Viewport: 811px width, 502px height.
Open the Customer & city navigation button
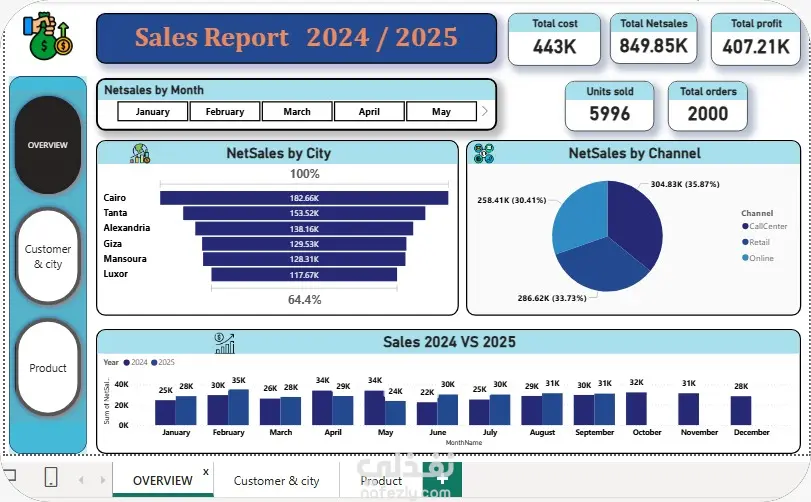[48, 256]
